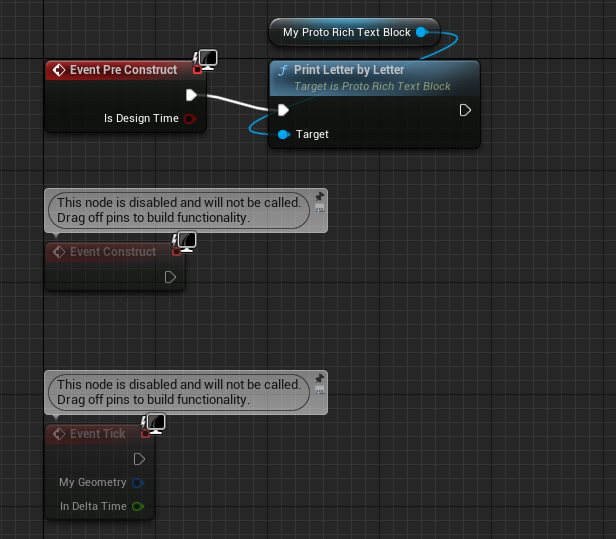The width and height of the screenshot is (616, 539).
Task: Select the Event Tick exec output pin
Action: (x=139, y=459)
